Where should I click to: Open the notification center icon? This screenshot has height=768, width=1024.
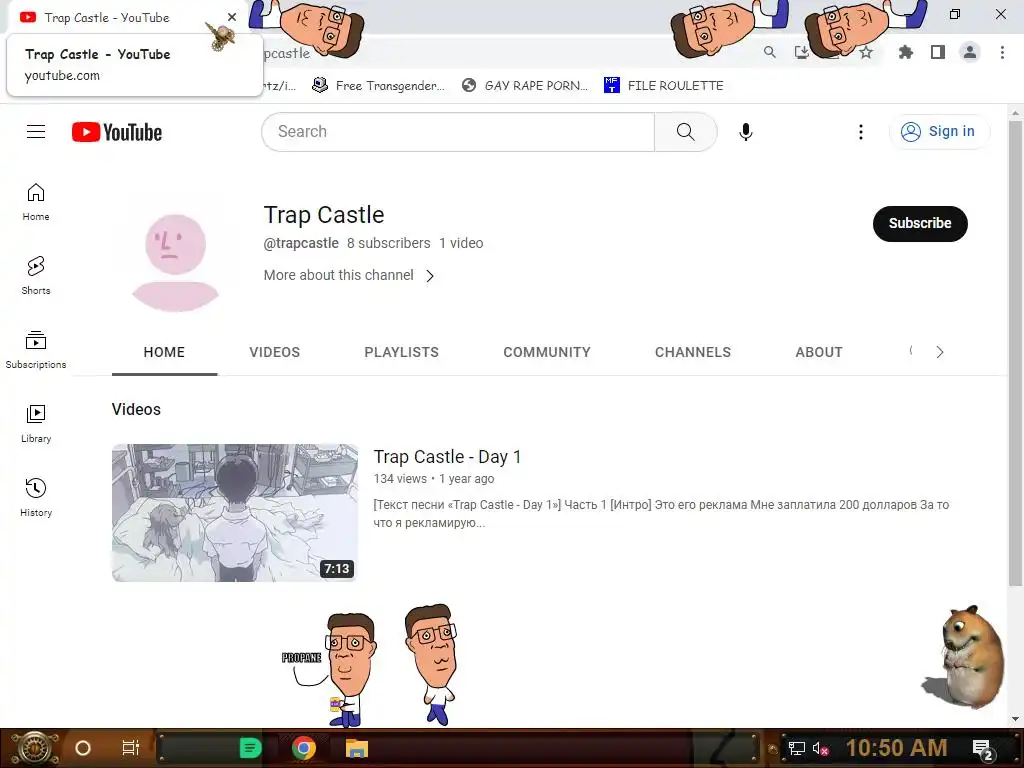point(983,748)
